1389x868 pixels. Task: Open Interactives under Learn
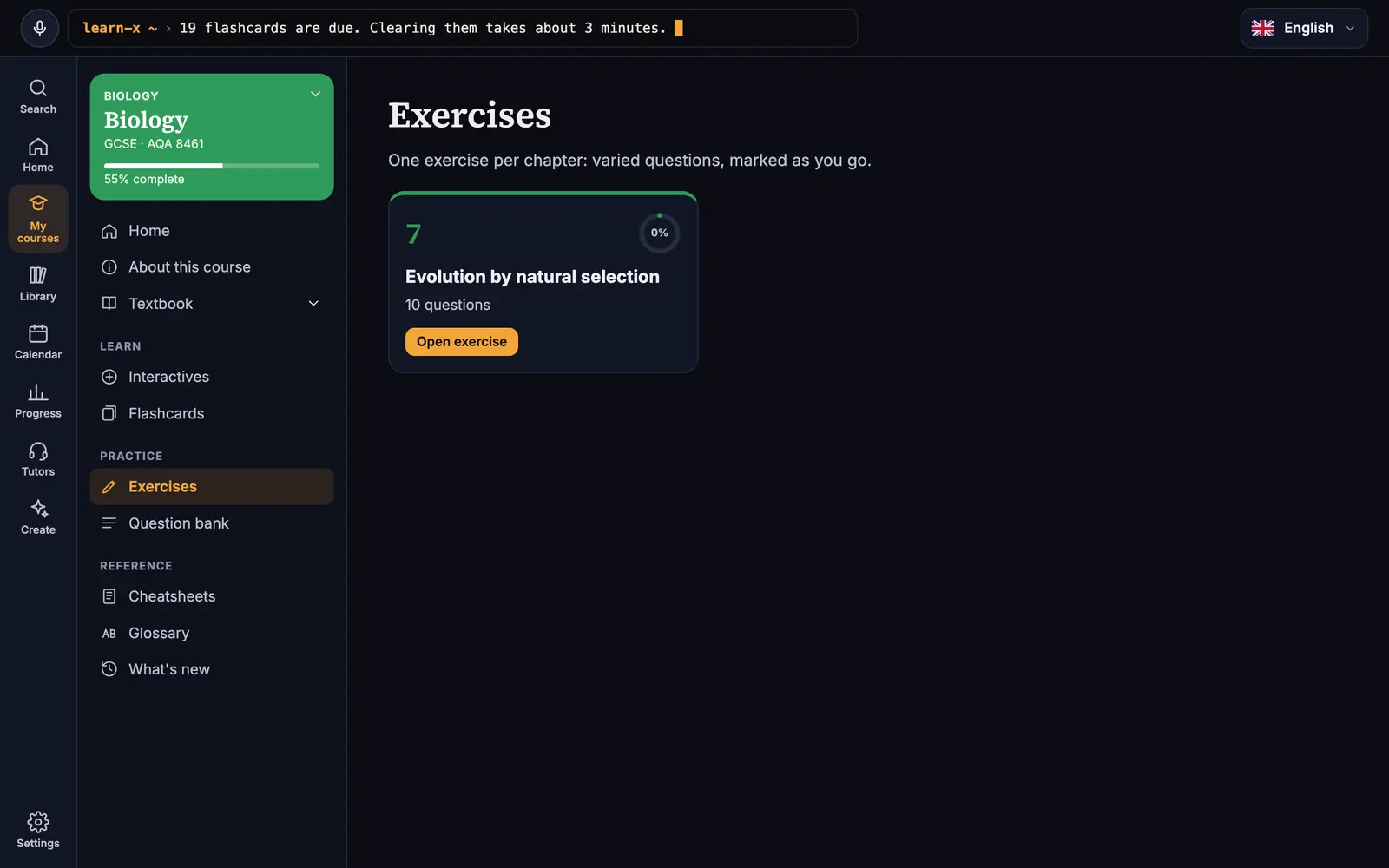point(212,377)
